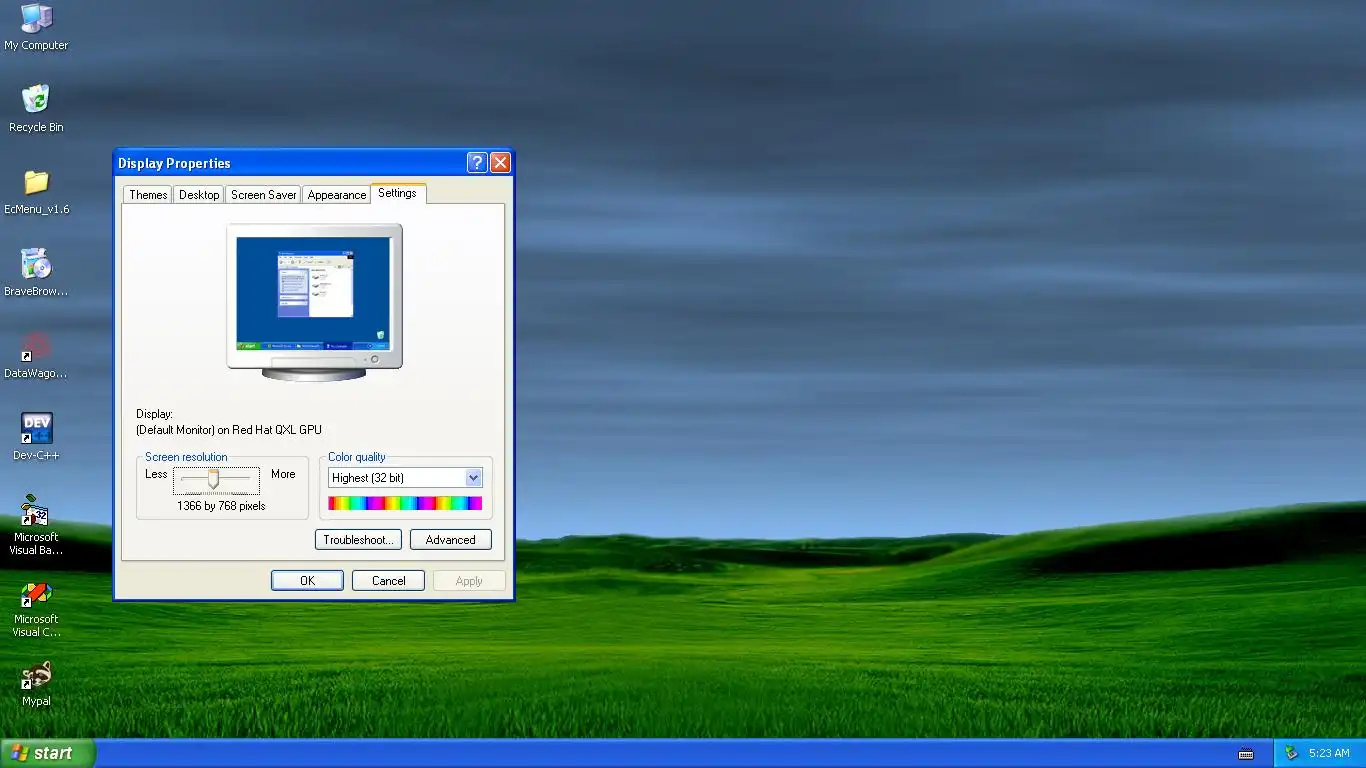Viewport: 1366px width, 768px height.
Task: Click the Screen resolution slider handle
Action: pos(213,480)
